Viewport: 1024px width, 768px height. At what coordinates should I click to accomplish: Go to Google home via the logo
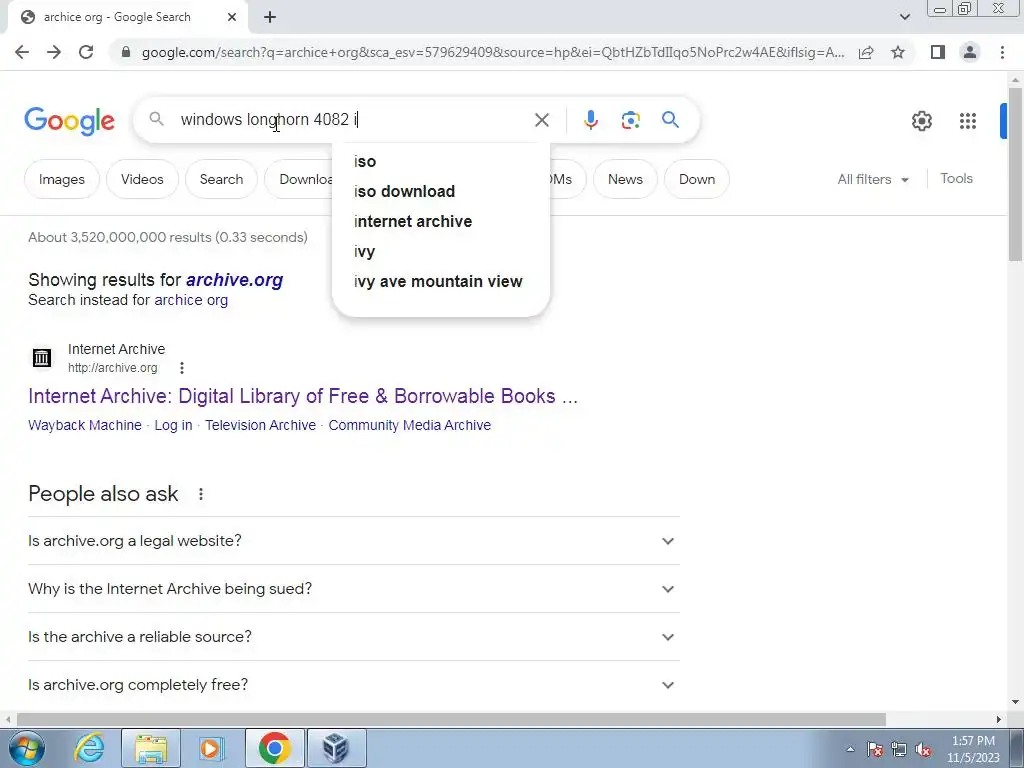(69, 121)
